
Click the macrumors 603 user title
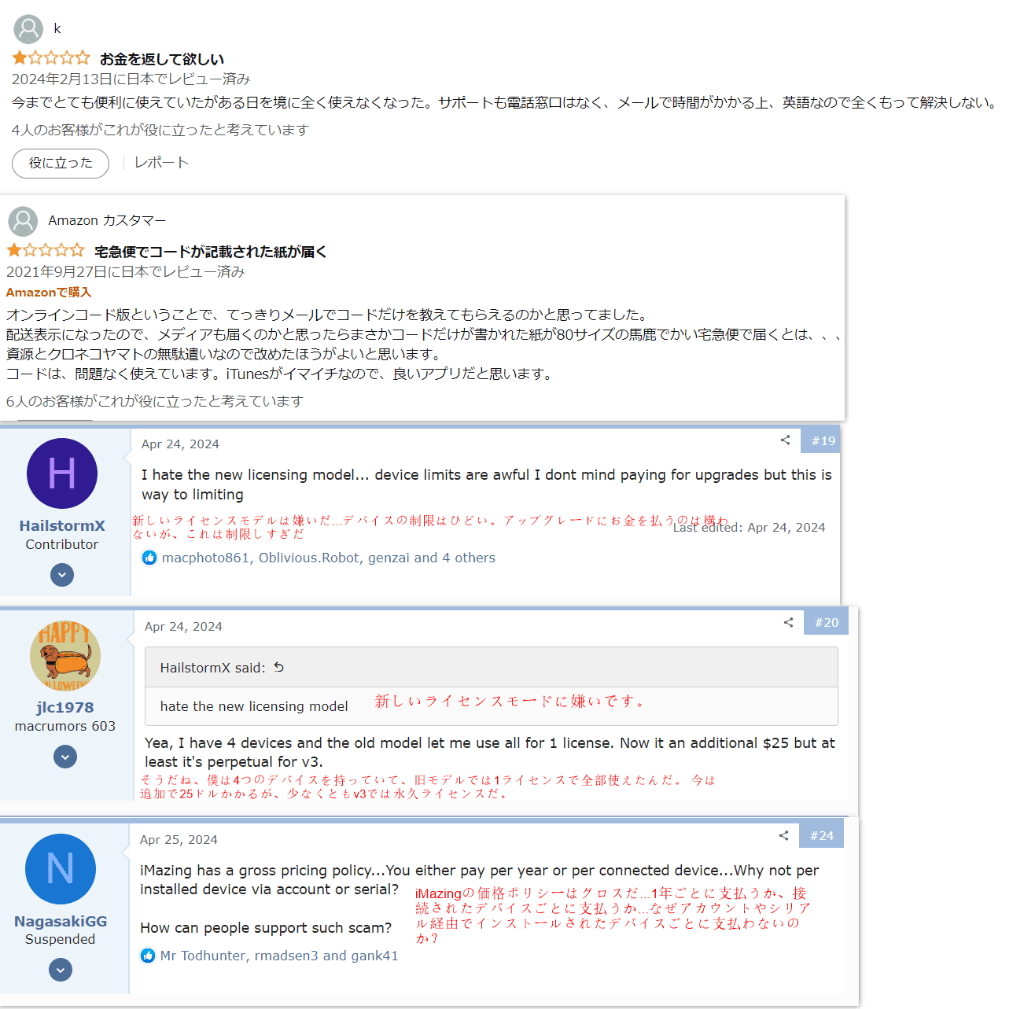pyautogui.click(x=65, y=726)
